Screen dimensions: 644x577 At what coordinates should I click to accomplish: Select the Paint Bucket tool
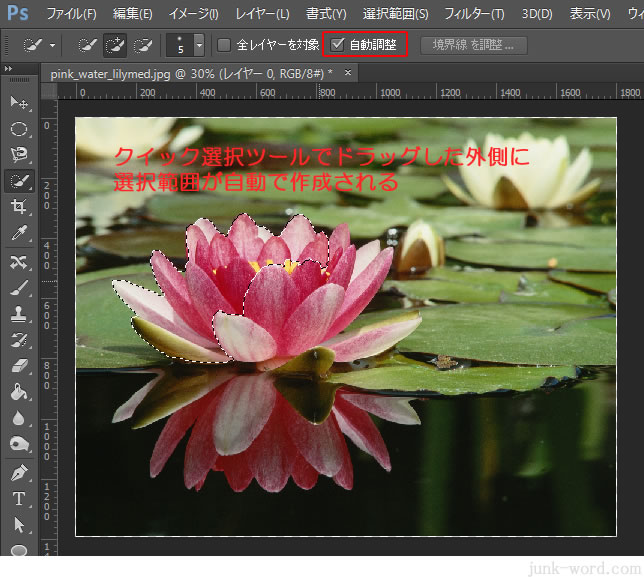pyautogui.click(x=19, y=392)
